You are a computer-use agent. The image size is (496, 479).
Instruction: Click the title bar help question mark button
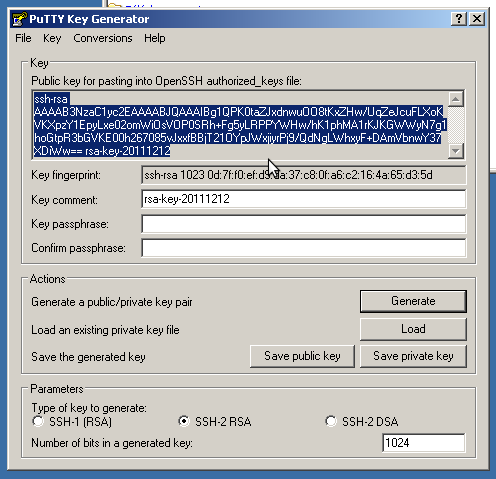point(459,19)
